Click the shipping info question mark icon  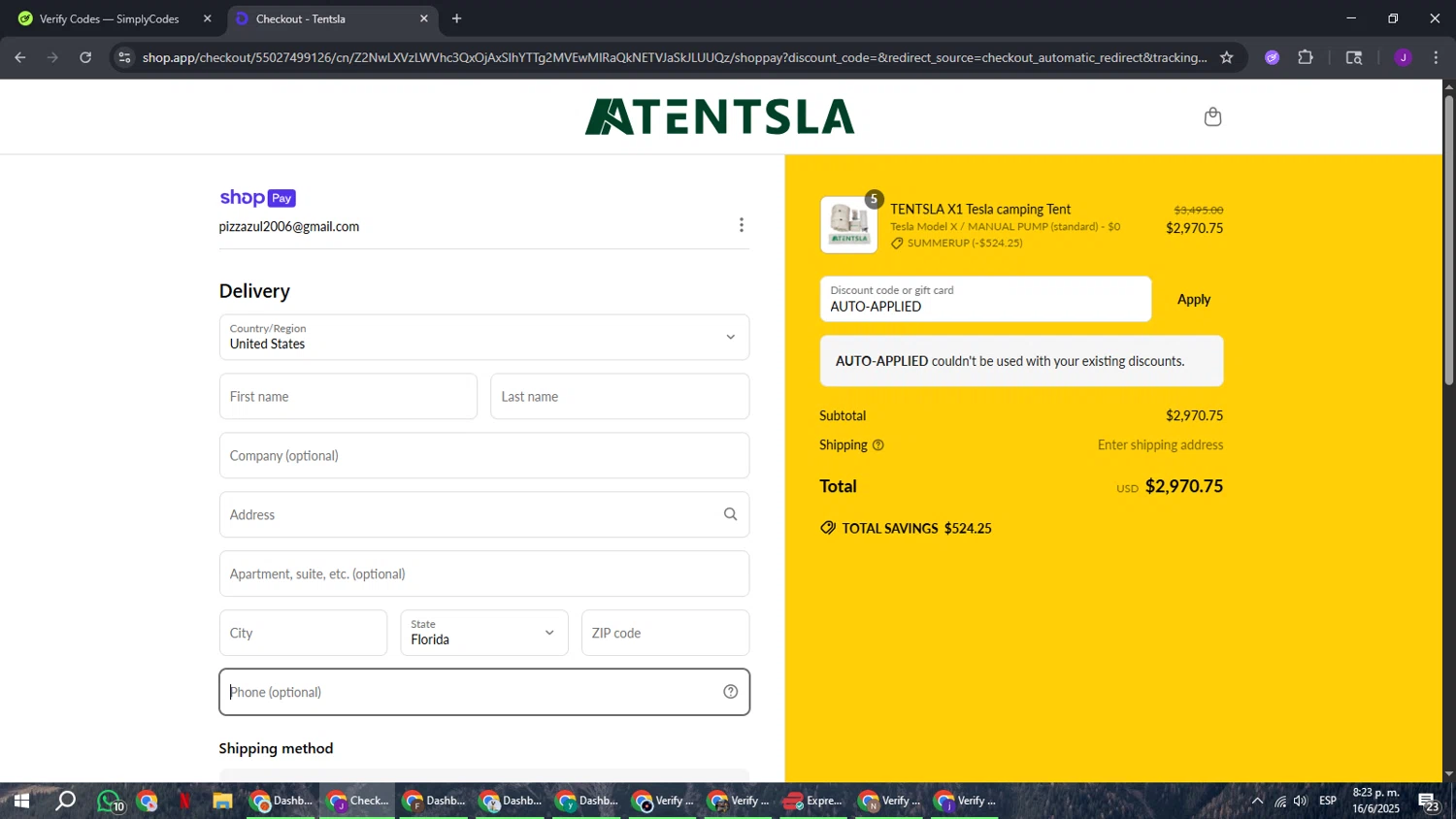[878, 445]
